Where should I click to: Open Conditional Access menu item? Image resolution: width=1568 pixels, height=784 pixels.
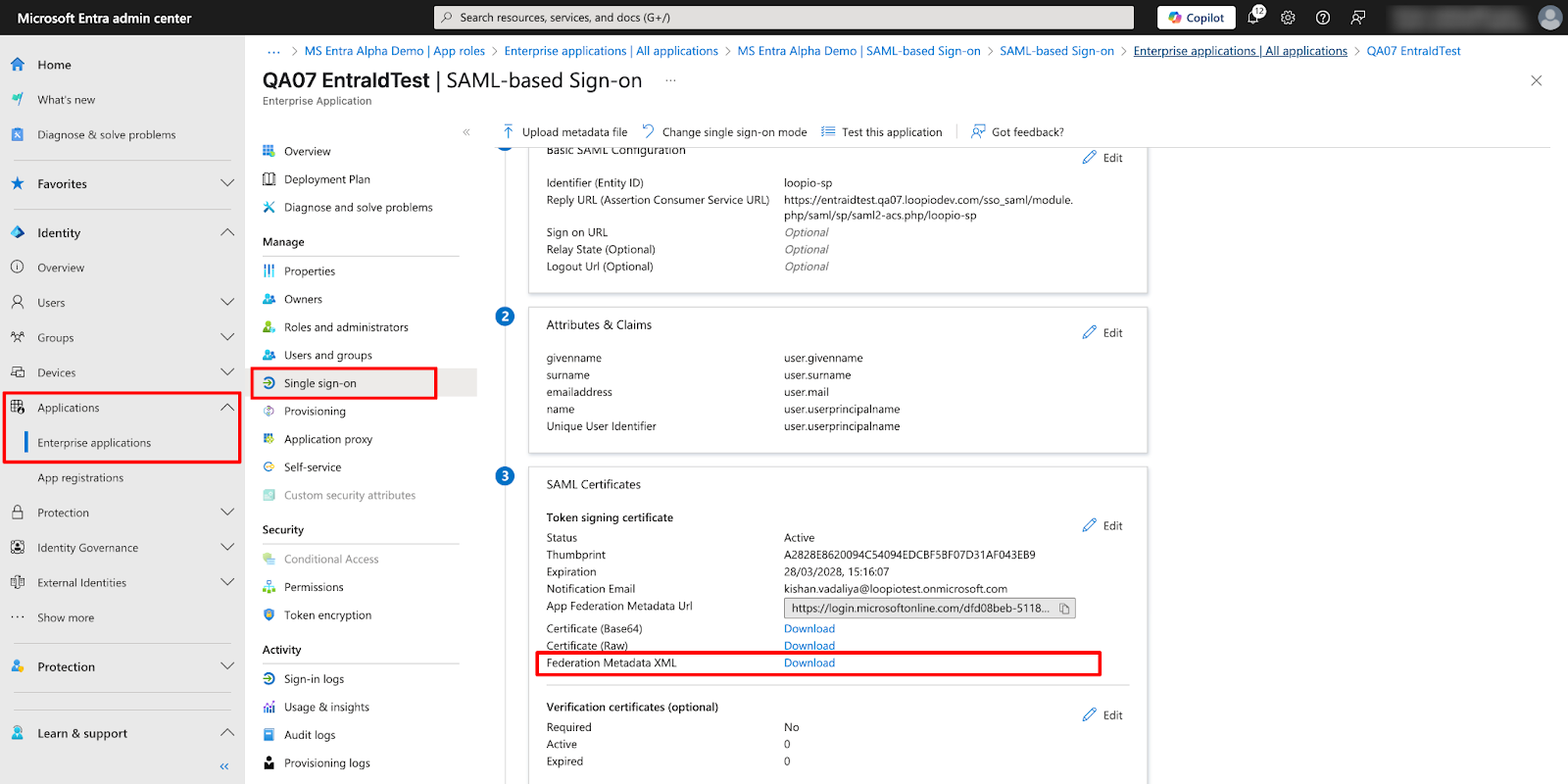331,560
